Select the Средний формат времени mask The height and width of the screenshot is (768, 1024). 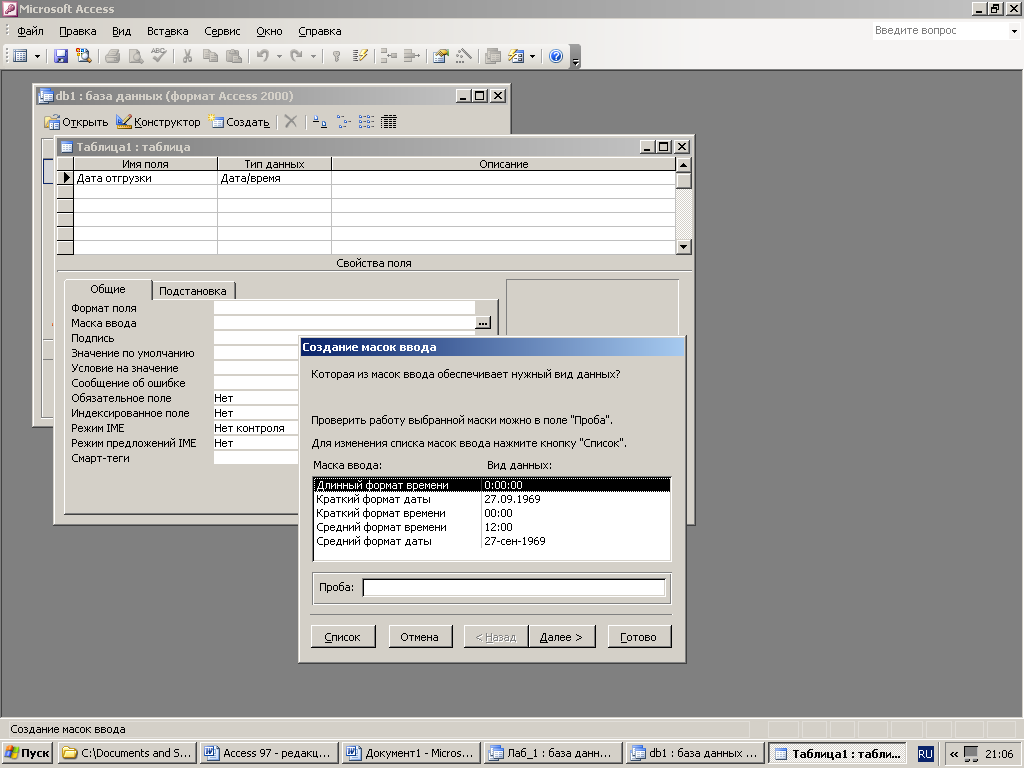(492, 527)
